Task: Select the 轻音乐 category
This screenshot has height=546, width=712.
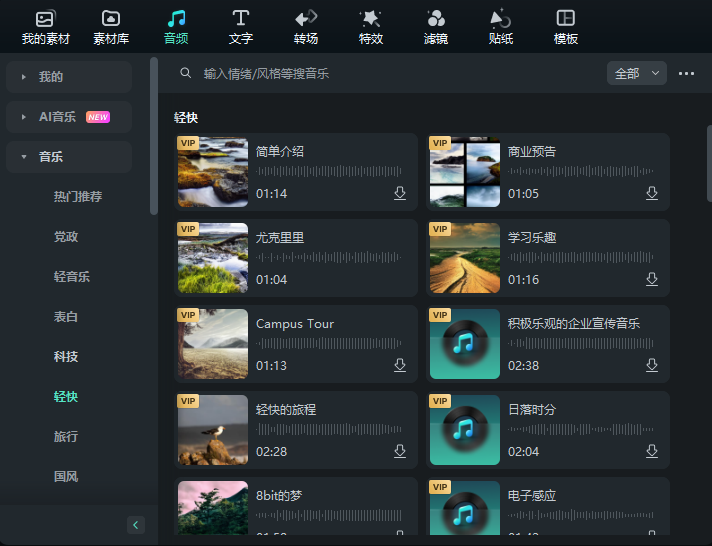Action: [x=72, y=277]
